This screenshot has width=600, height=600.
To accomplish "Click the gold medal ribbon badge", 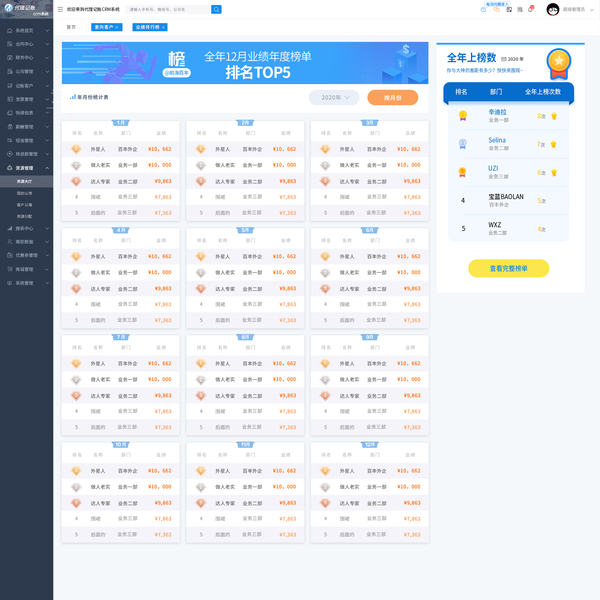I will click(559, 64).
